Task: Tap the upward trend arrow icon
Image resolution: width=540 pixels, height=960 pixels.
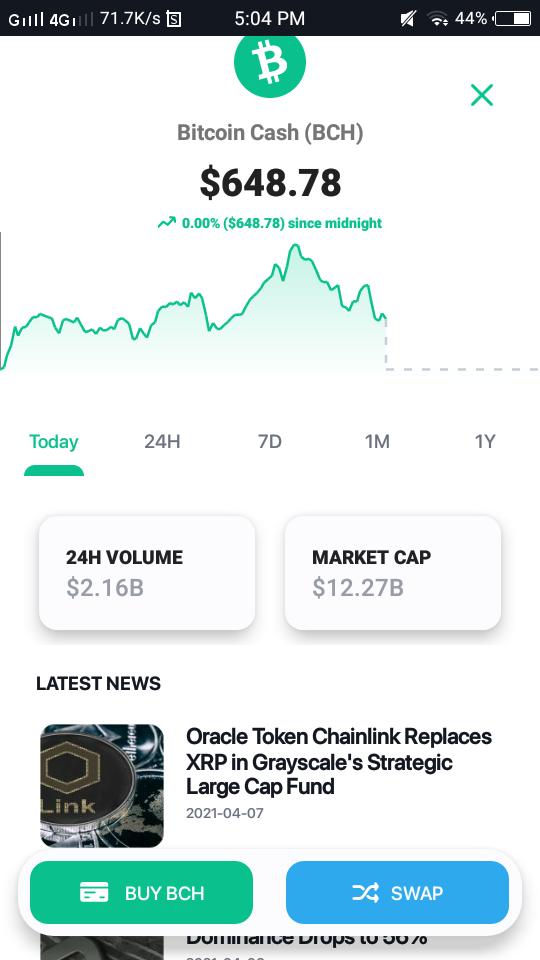Action: (167, 223)
